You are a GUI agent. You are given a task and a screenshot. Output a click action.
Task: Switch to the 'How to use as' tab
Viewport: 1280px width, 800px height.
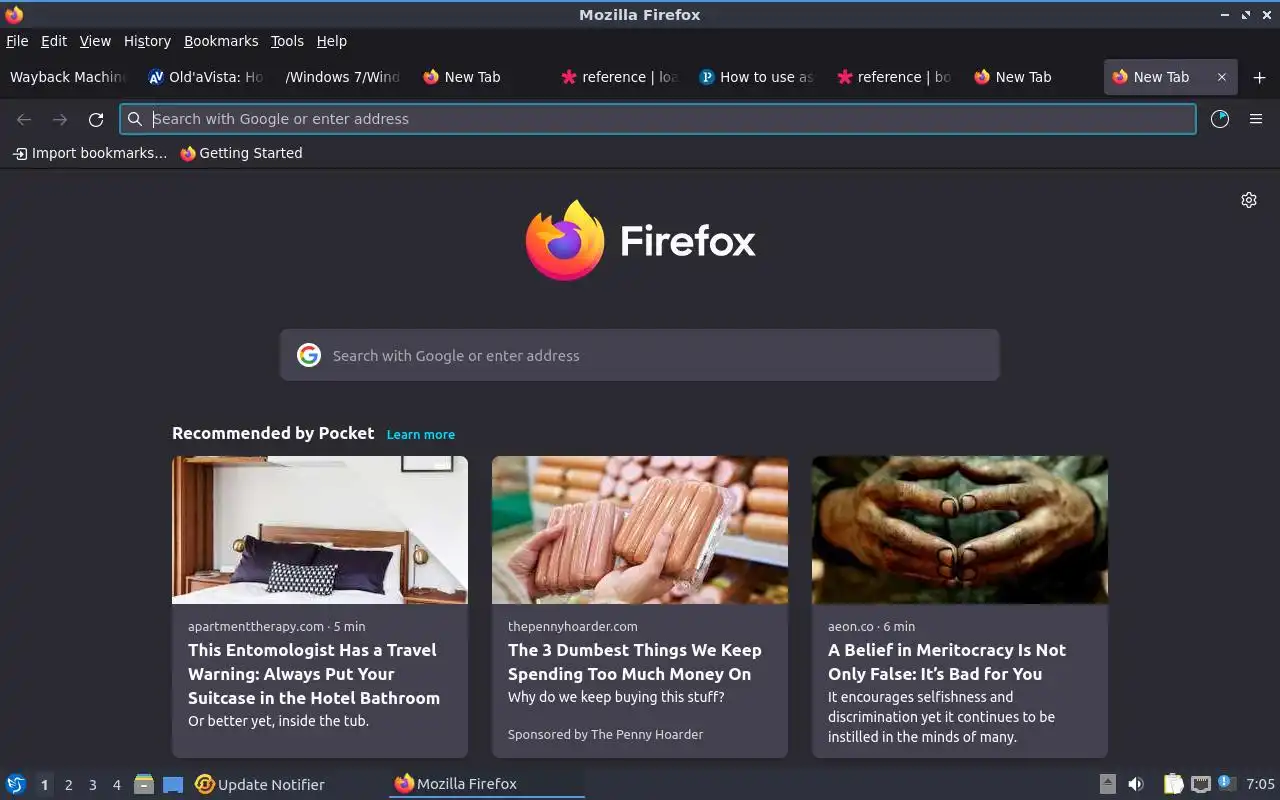(757, 77)
